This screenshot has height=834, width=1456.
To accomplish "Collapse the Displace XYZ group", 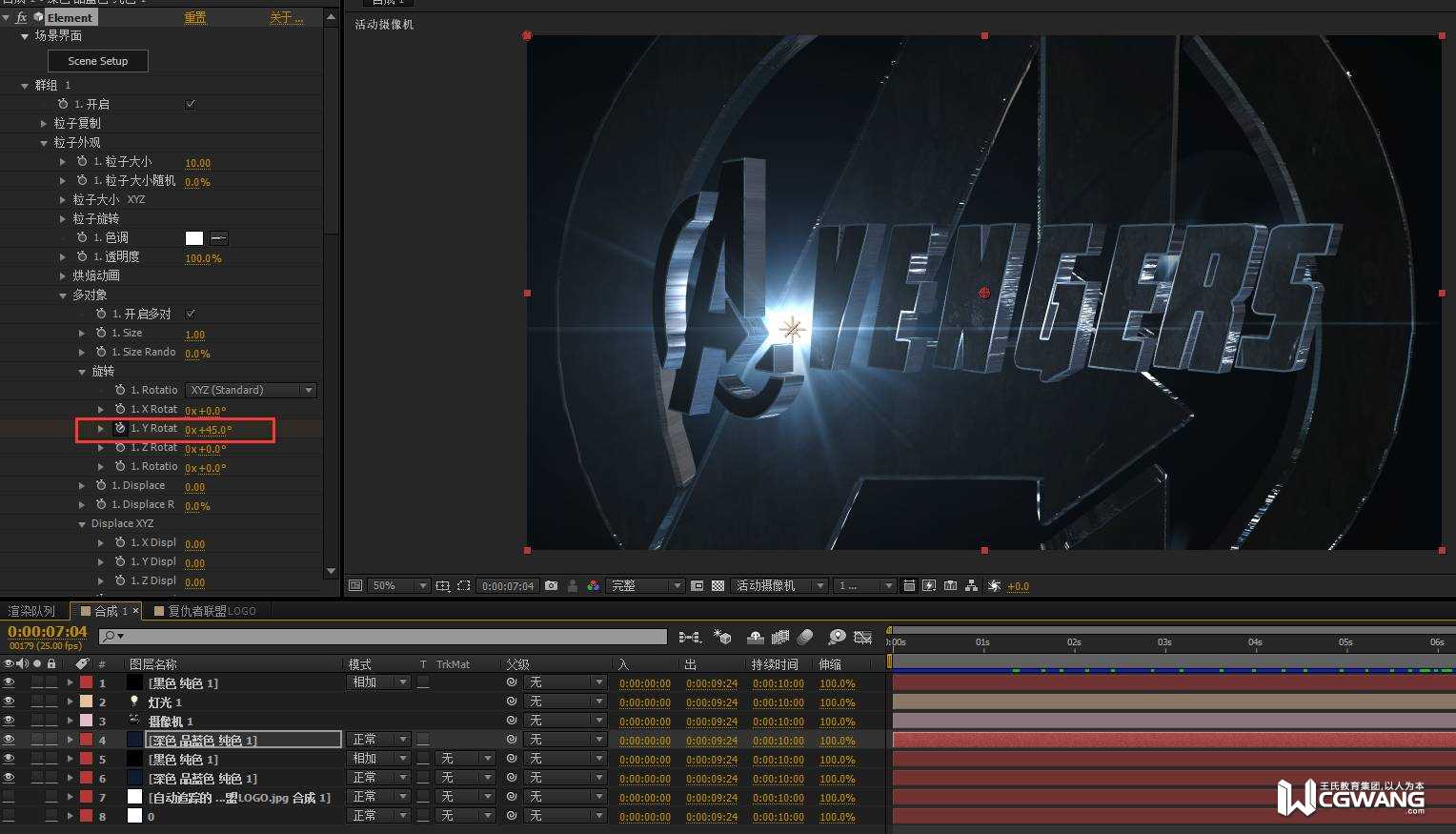I will [x=82, y=523].
